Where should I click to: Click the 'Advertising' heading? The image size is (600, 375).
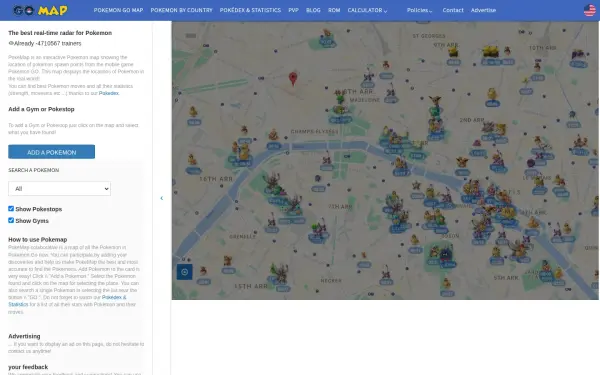click(24, 336)
